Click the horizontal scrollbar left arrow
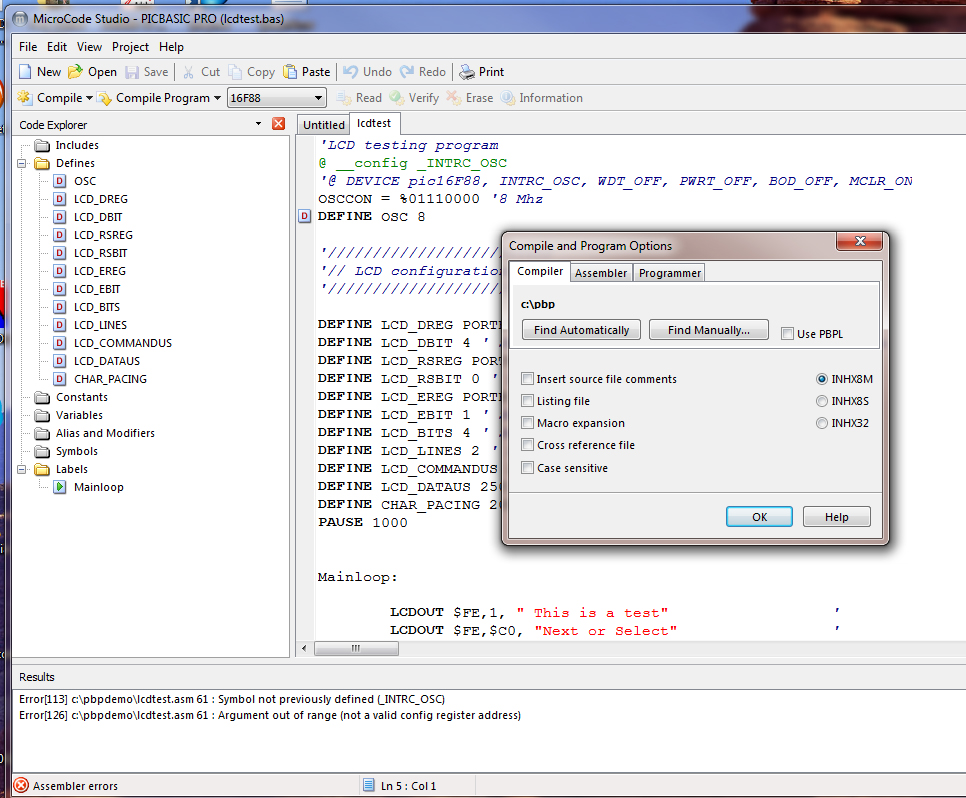This screenshot has height=798, width=966. 304,648
